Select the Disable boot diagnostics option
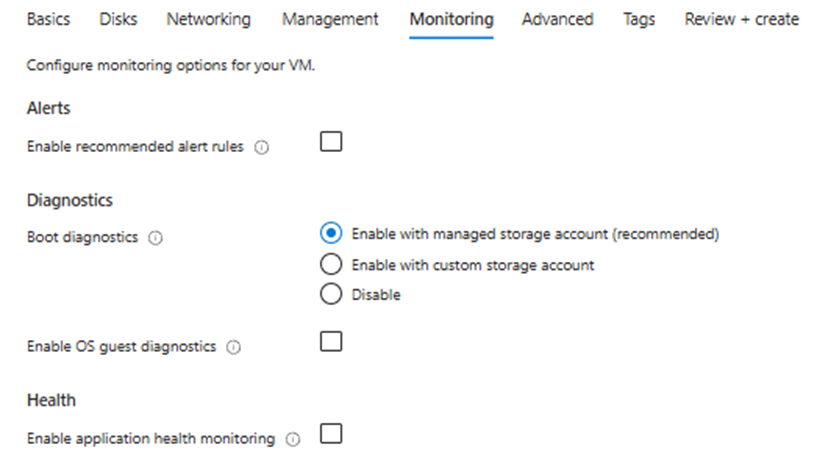817x467 pixels. click(331, 295)
